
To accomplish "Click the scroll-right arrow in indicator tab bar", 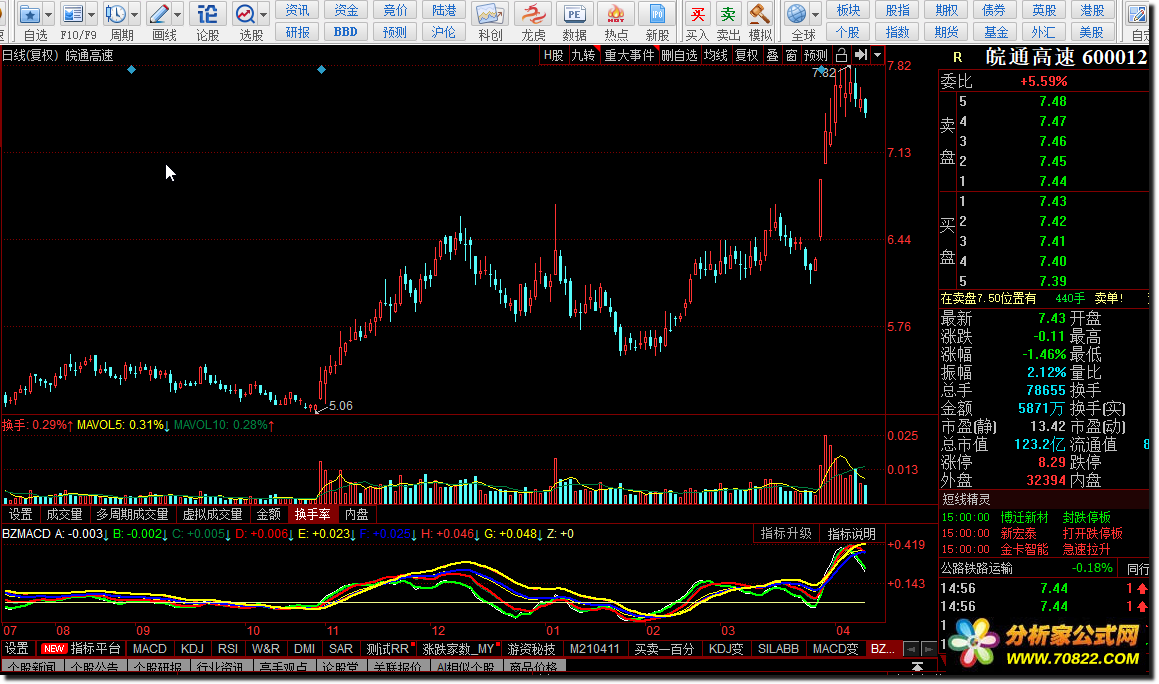I will pos(928,649).
